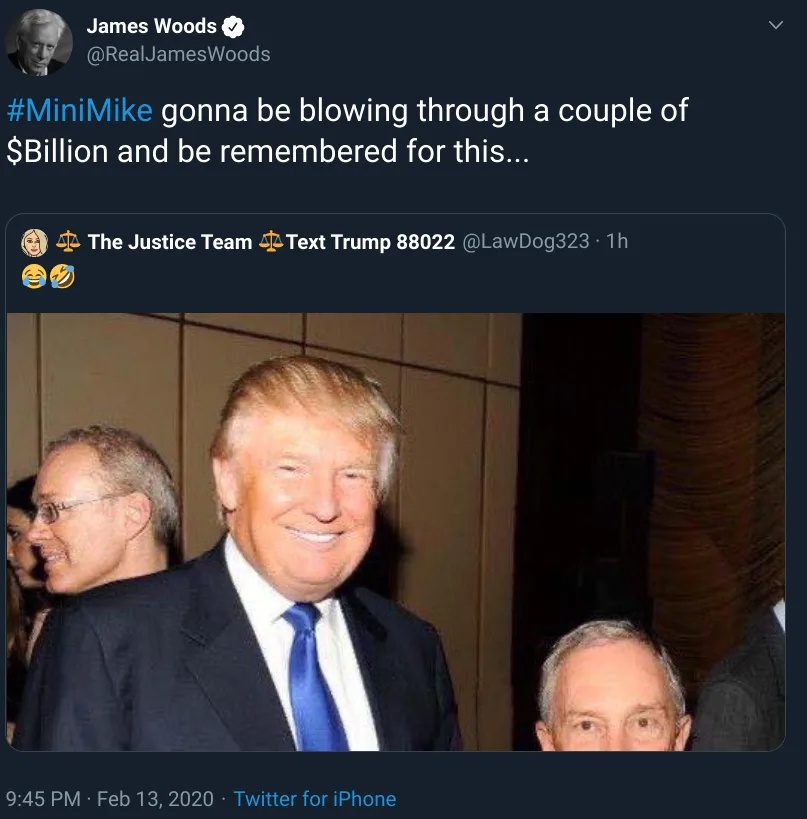Viewport: 807px width, 819px height.
Task: Open the 9:45 PM timestamp link
Action: 43,799
